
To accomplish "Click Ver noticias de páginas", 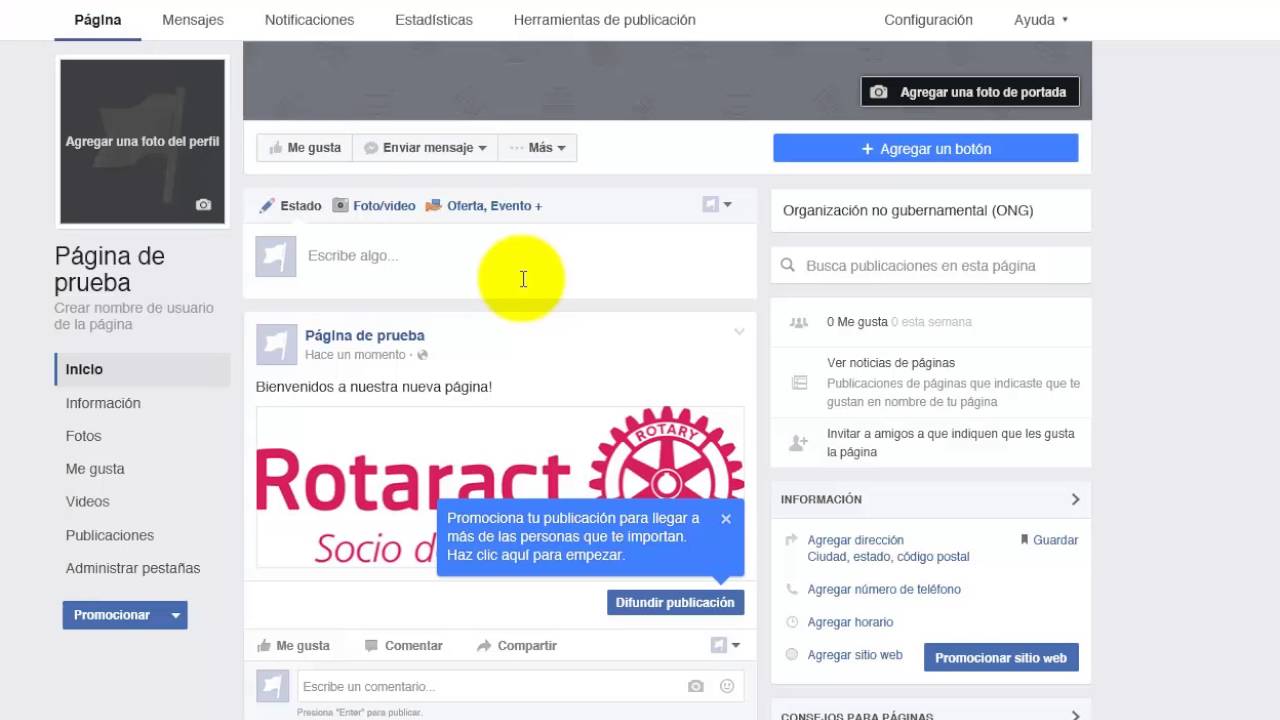I will point(890,363).
